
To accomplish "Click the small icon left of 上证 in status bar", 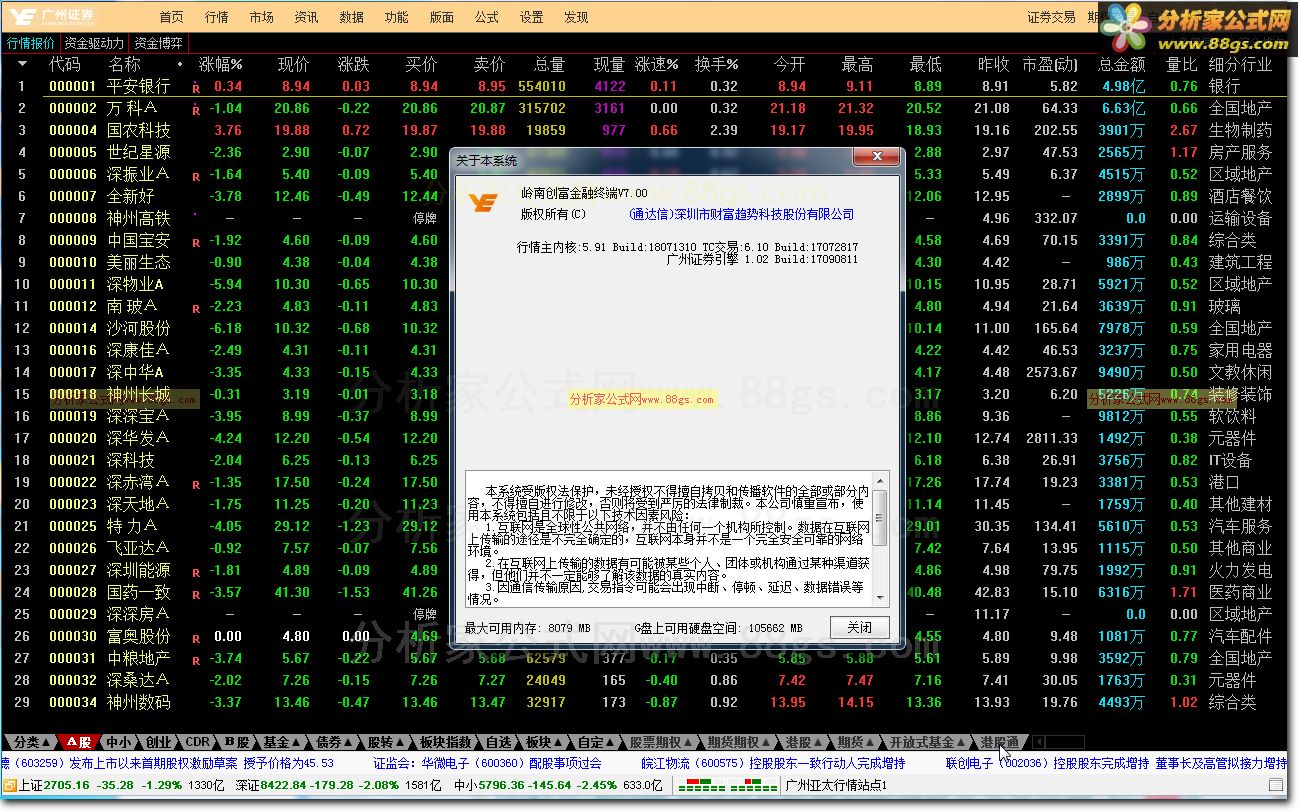I will 9,785.
